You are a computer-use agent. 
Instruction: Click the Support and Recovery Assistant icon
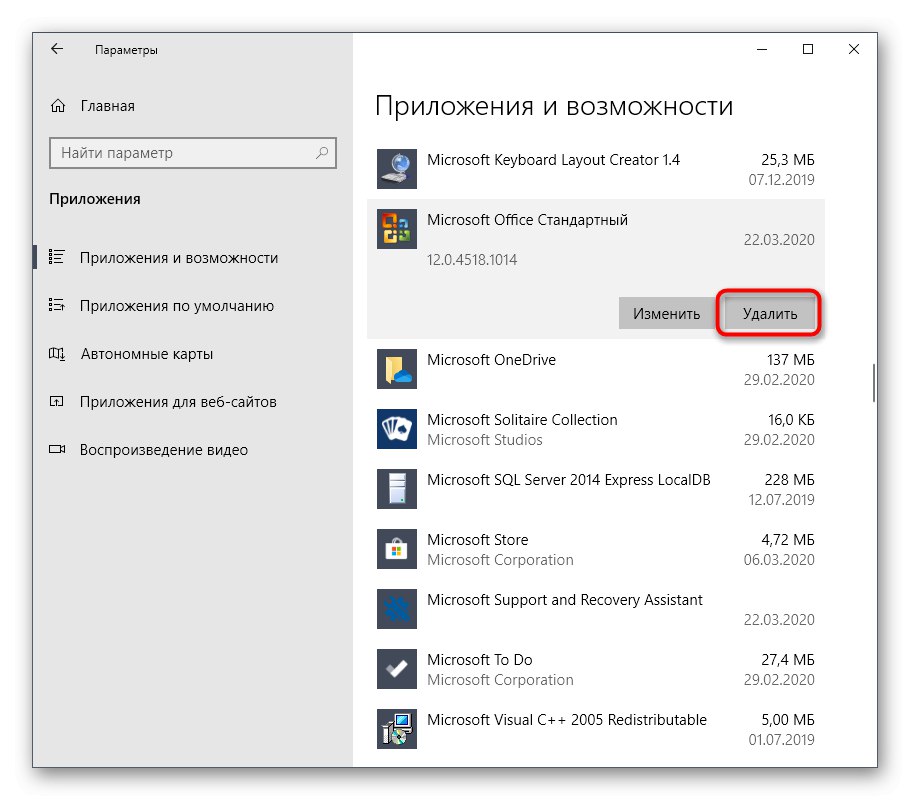point(396,609)
